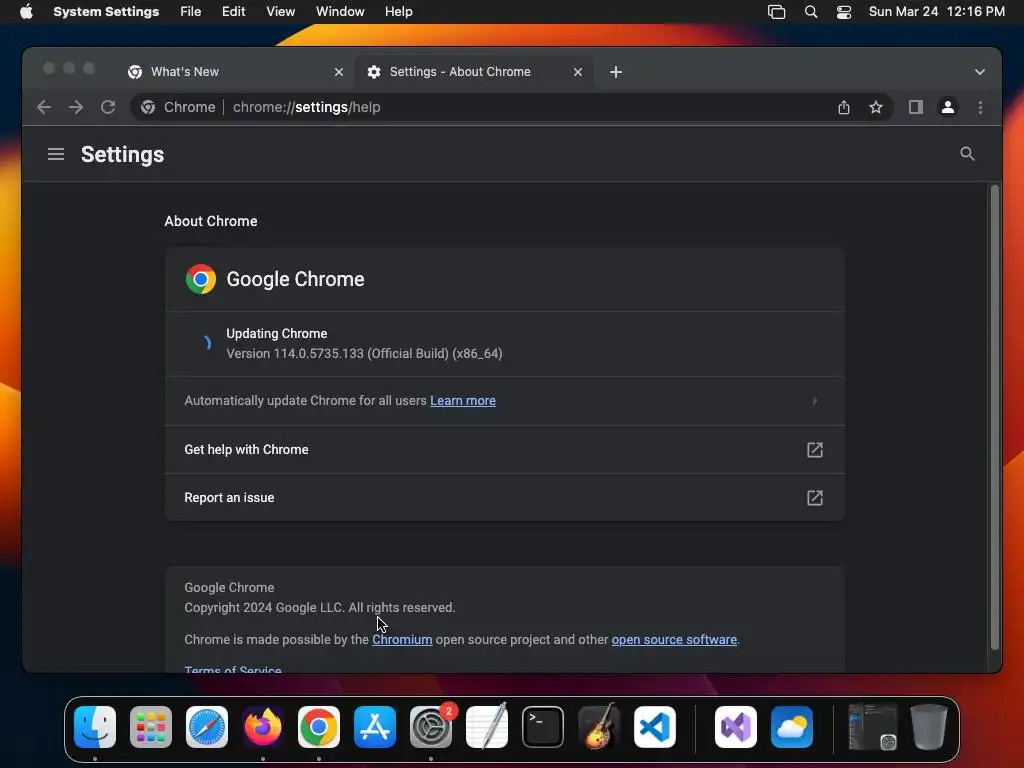Click the Stage Manager menu bar icon
The image size is (1024, 768).
pyautogui.click(x=776, y=12)
